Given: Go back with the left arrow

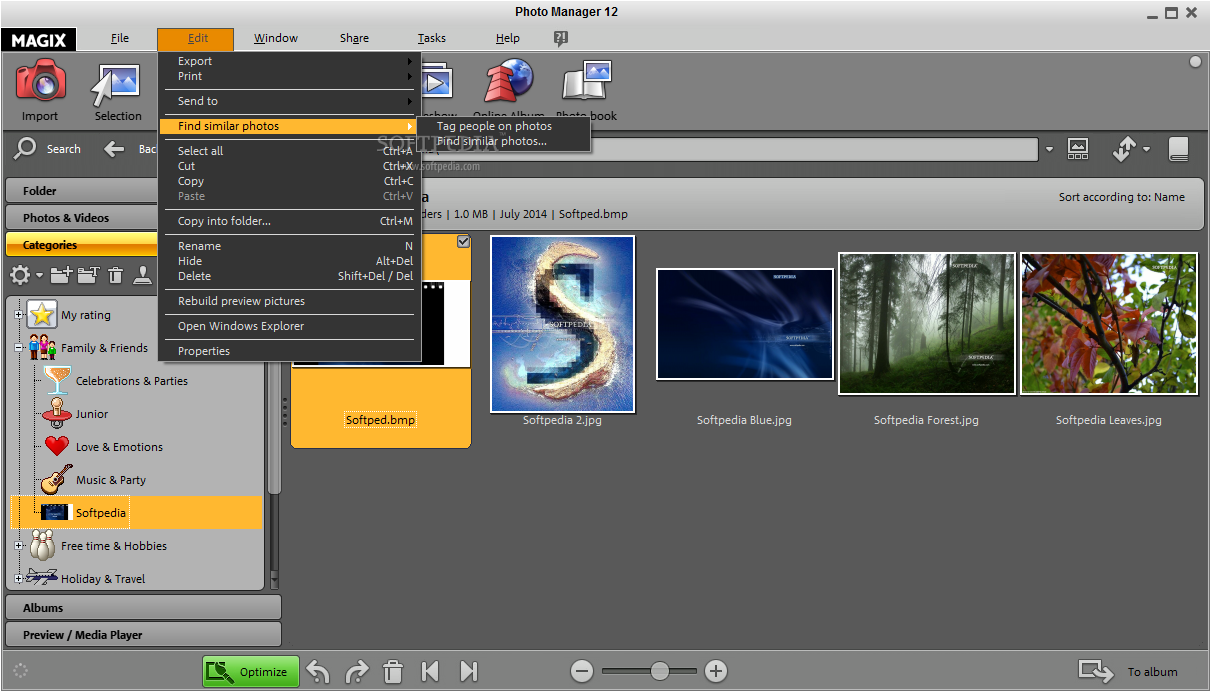Looking at the screenshot, I should (x=115, y=149).
